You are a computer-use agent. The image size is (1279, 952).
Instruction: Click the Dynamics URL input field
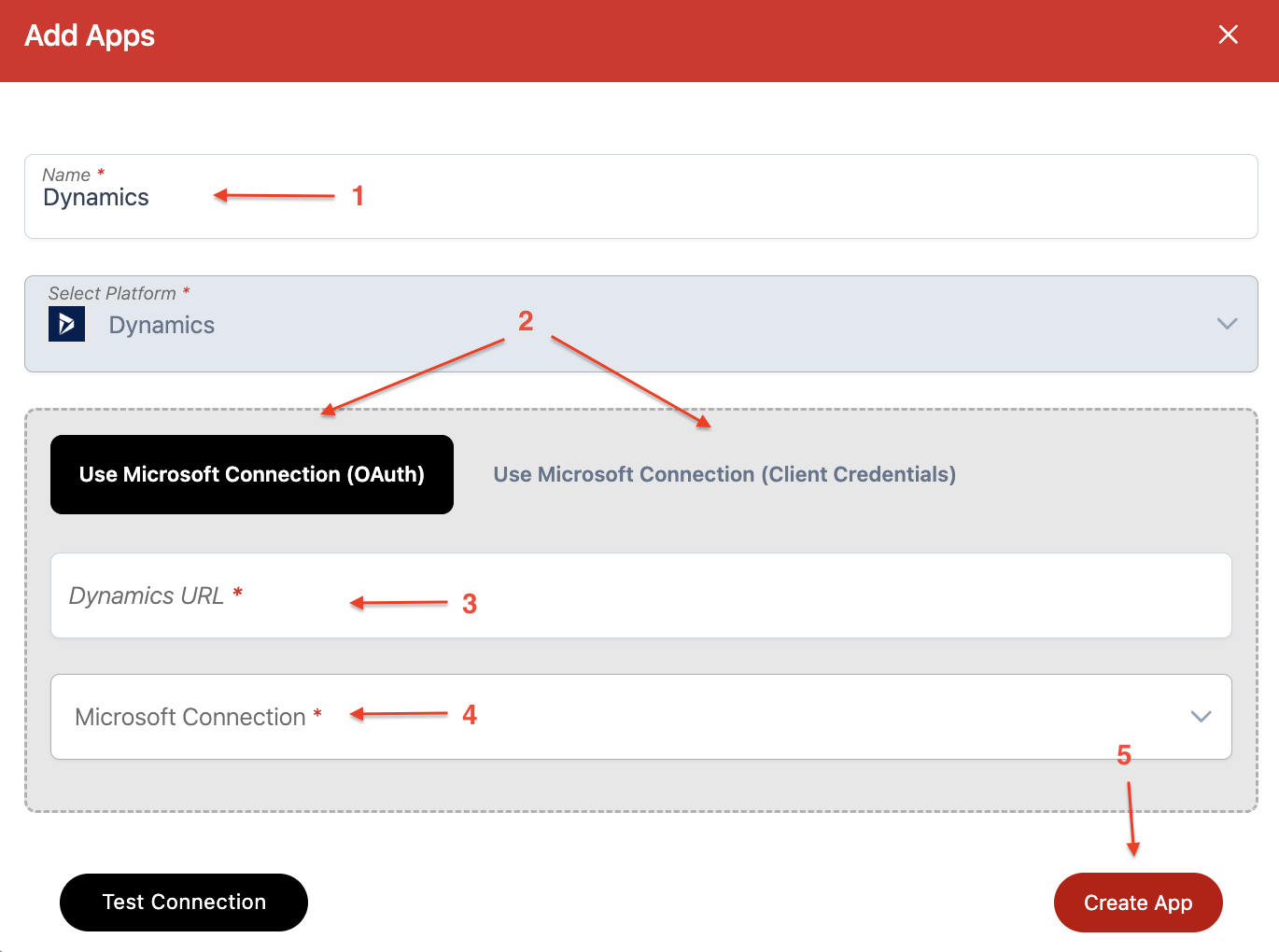click(640, 595)
